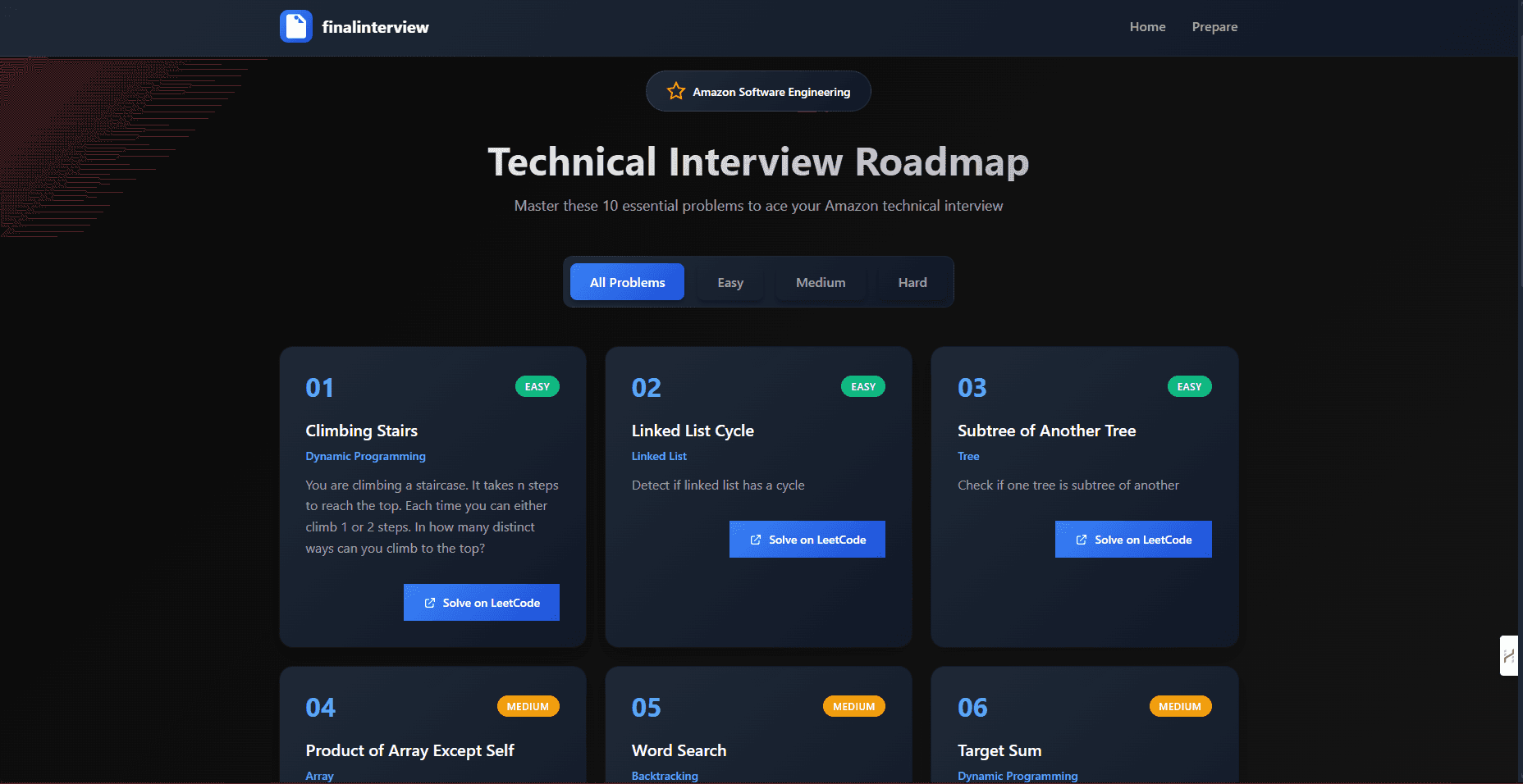Click the Word Search title
The height and width of the screenshot is (784, 1523).
679,750
